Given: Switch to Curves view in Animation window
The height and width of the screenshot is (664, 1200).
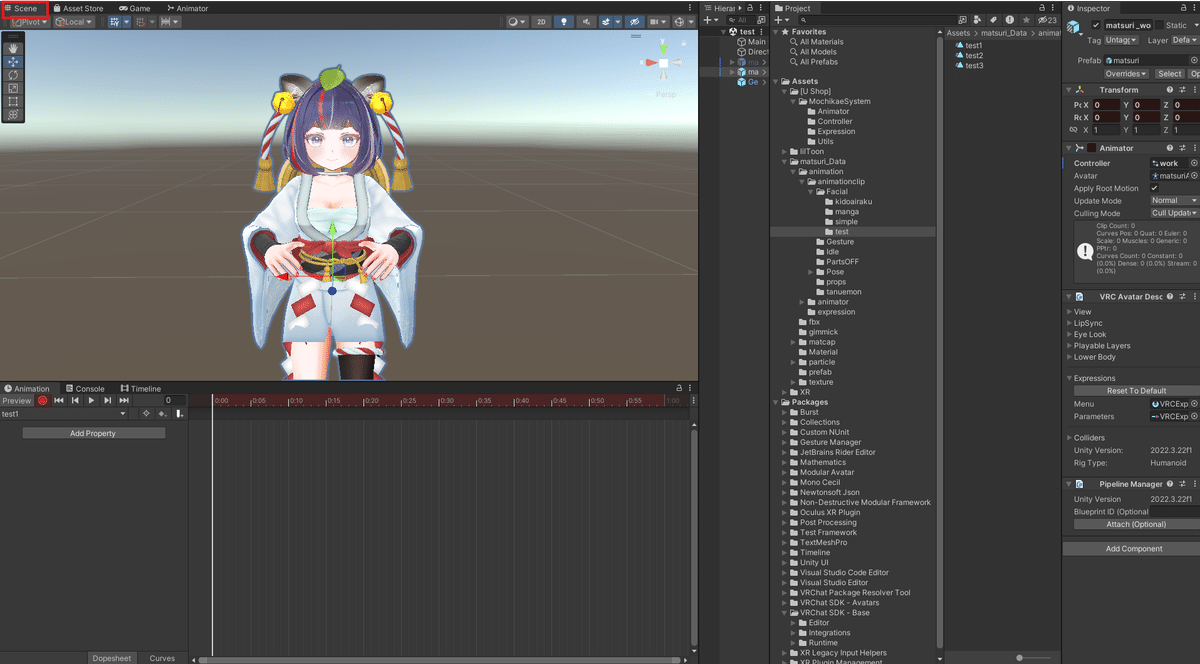Looking at the screenshot, I should click(162, 658).
